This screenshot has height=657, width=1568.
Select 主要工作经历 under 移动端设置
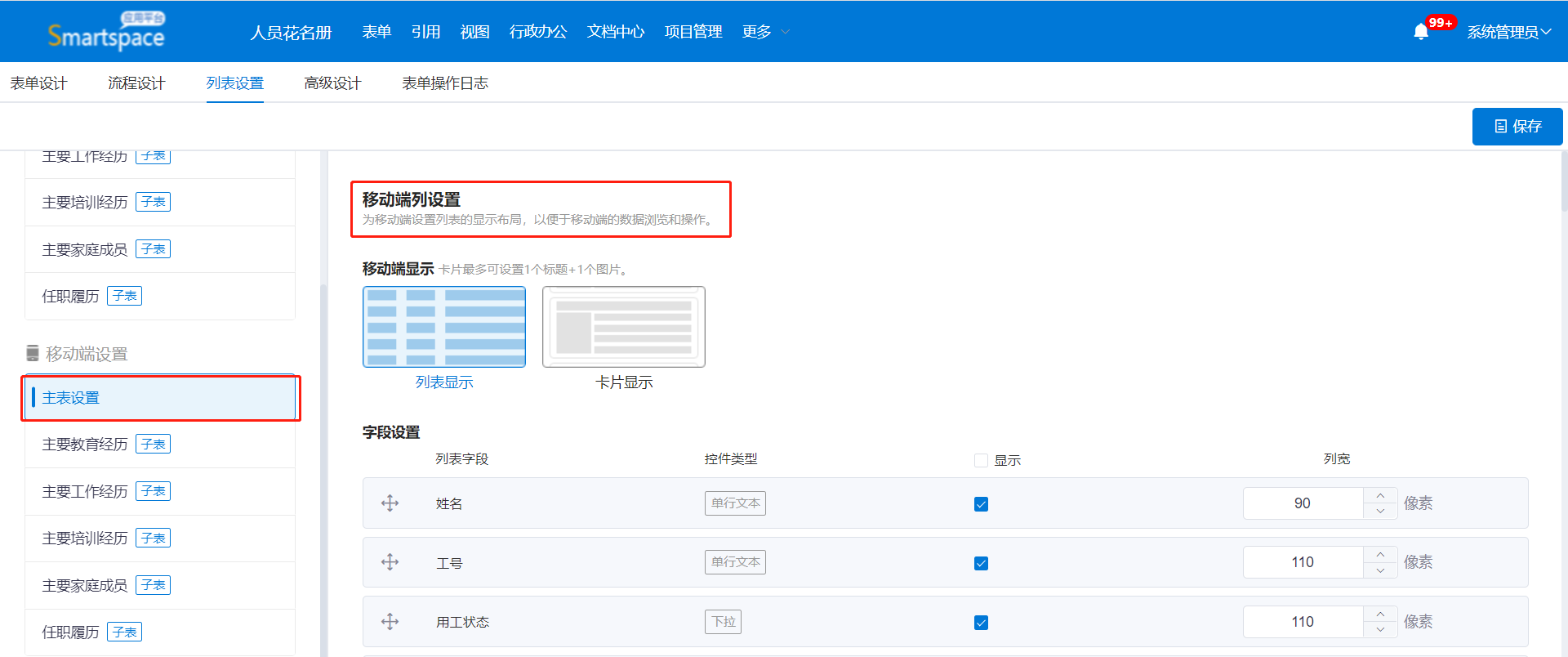[x=160, y=491]
